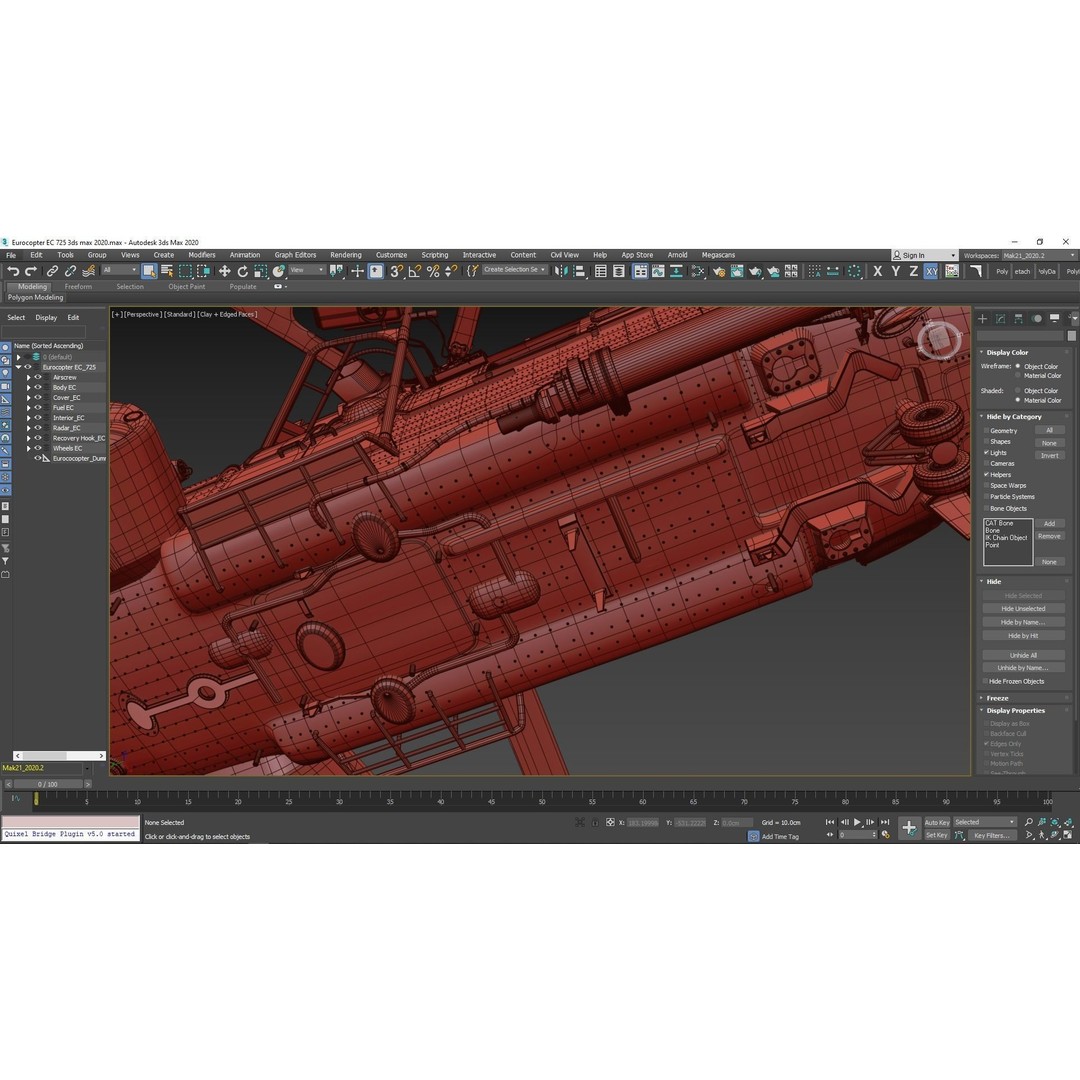The width and height of the screenshot is (1080, 1080).
Task: Expand the 0 (default) layer
Action: pos(19,357)
